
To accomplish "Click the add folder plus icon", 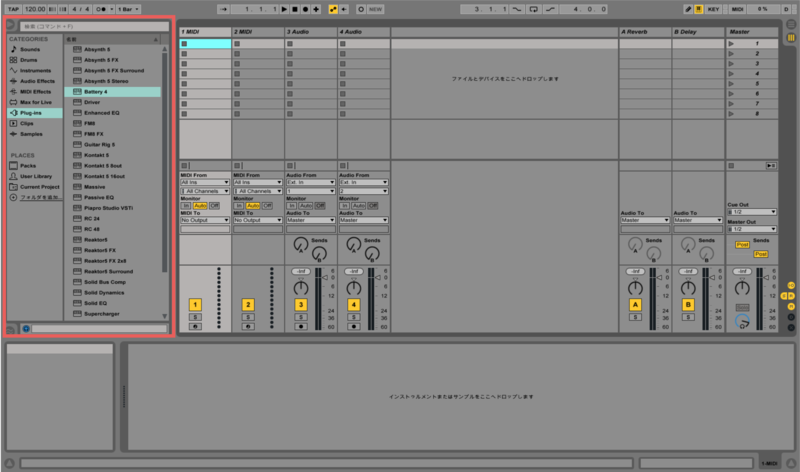I will pos(13,197).
